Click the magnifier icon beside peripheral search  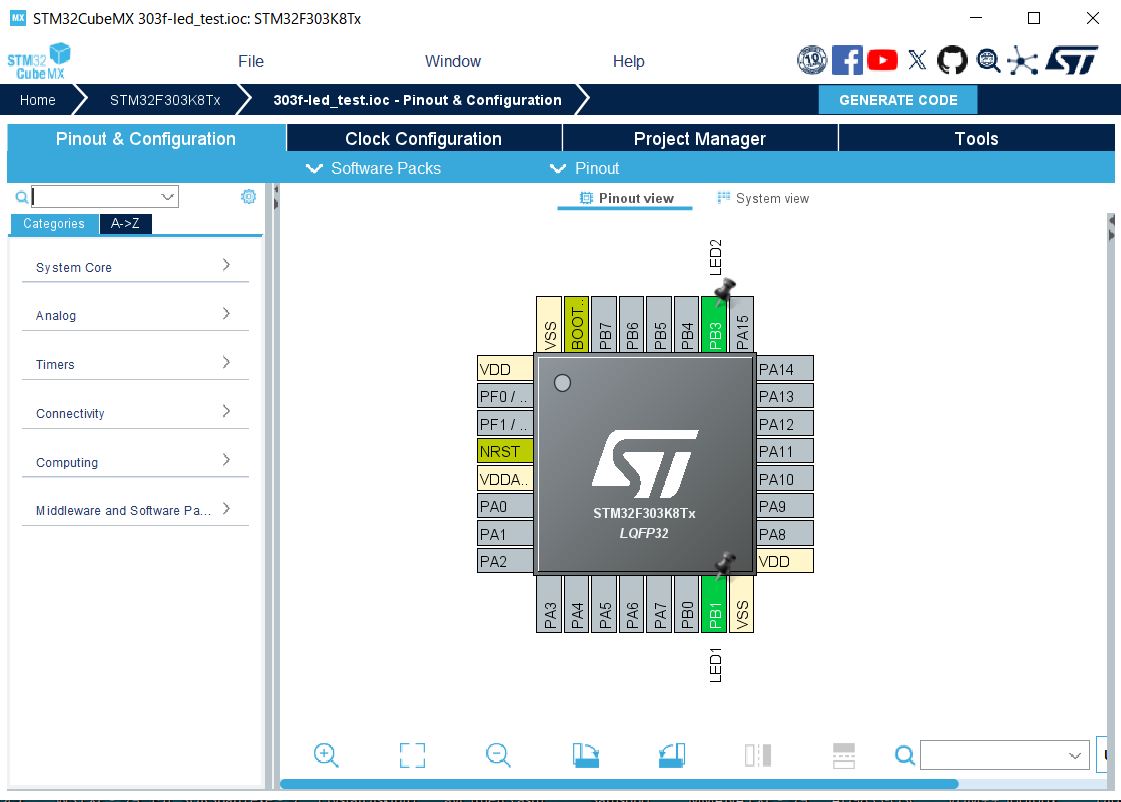coord(21,197)
